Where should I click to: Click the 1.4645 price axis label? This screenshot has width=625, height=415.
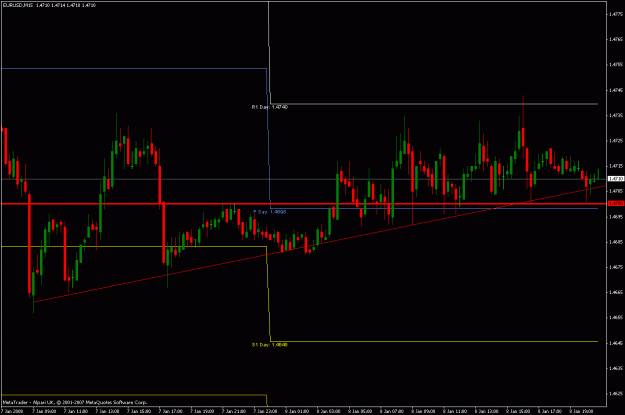[616, 343]
